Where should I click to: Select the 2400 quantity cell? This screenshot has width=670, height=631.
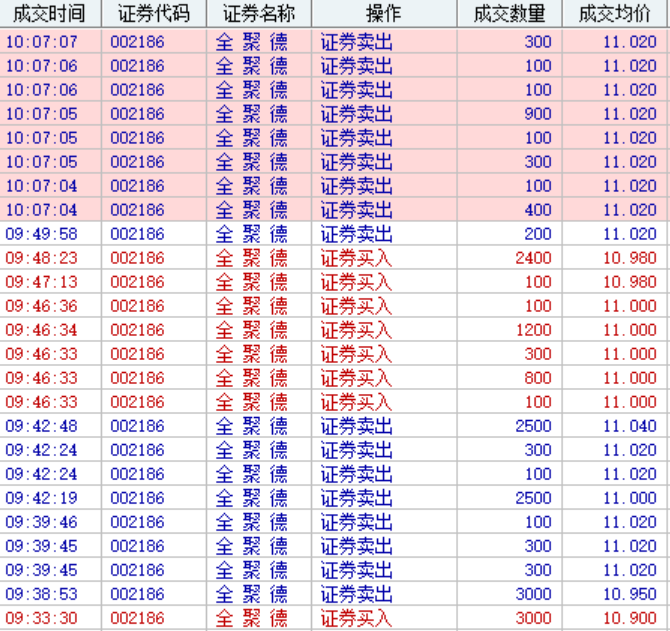[534, 258]
